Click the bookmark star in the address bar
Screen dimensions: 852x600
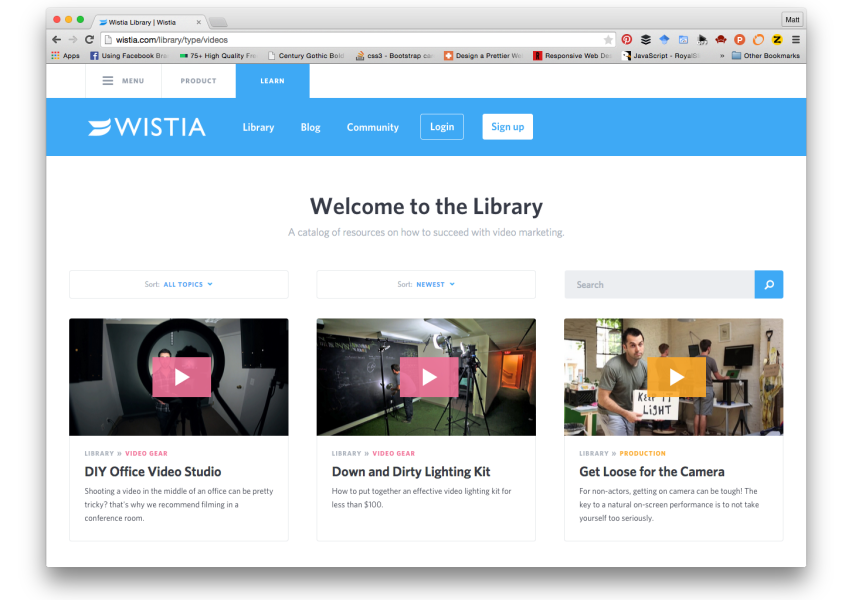(x=608, y=39)
